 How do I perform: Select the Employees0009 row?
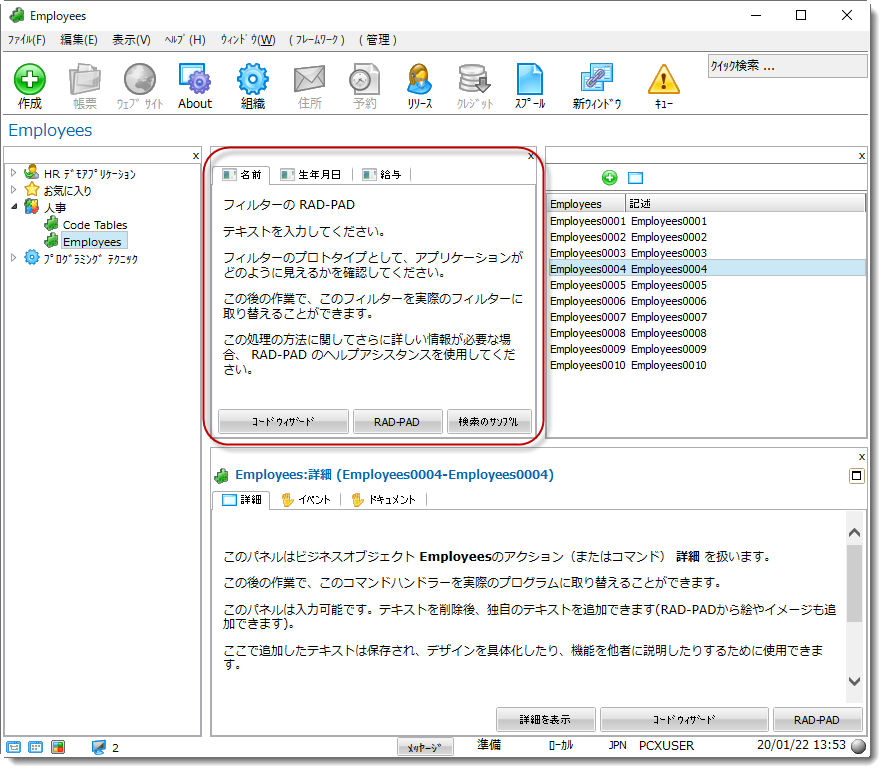pyautogui.click(x=706, y=349)
